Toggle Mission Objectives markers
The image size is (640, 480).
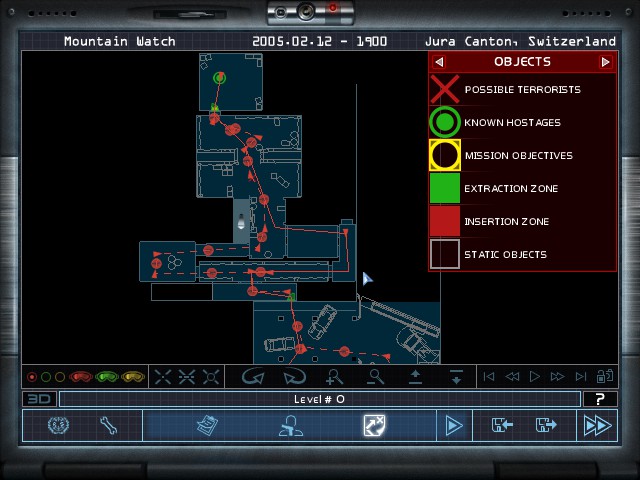click(x=444, y=156)
